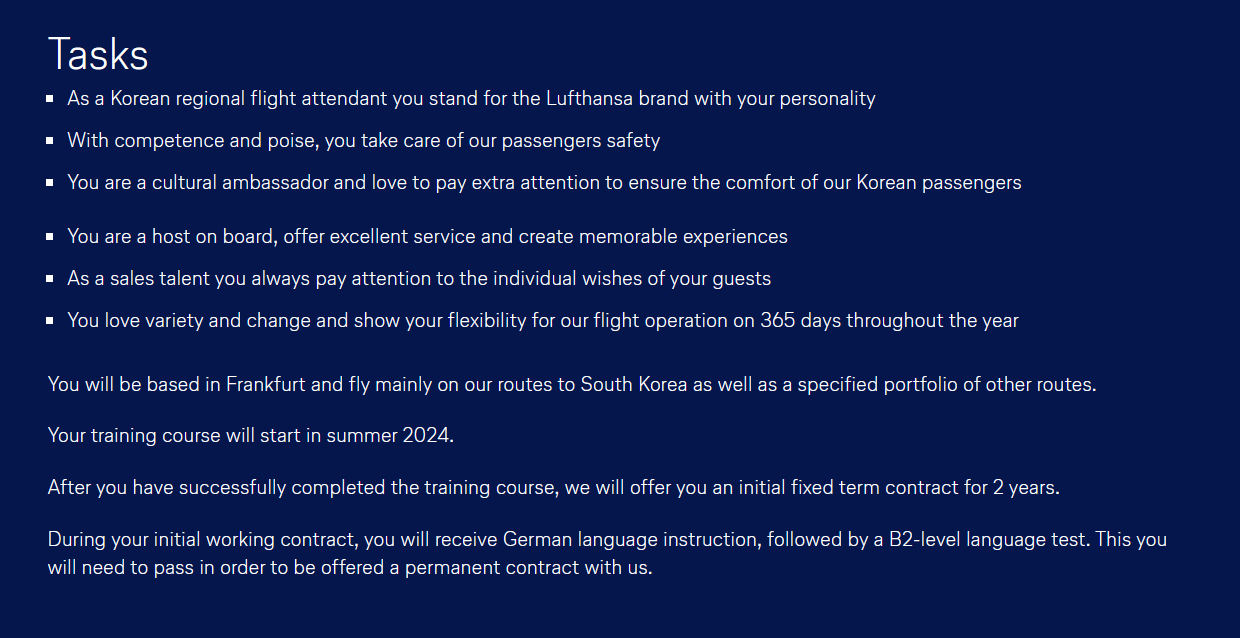Click the 365 days flexibility sentence
This screenshot has width=1240, height=638.
[x=543, y=321]
